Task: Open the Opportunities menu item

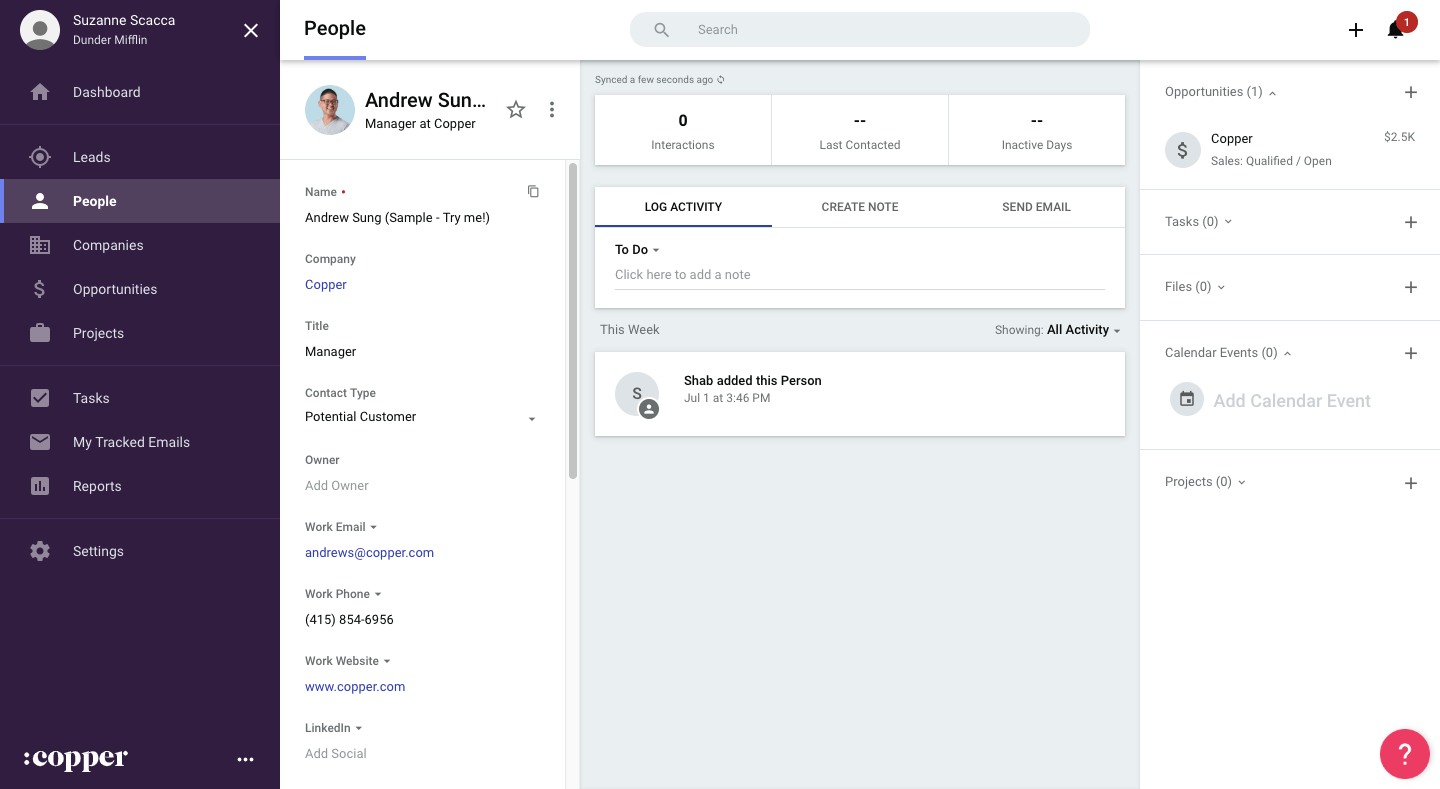Action: coord(140,289)
